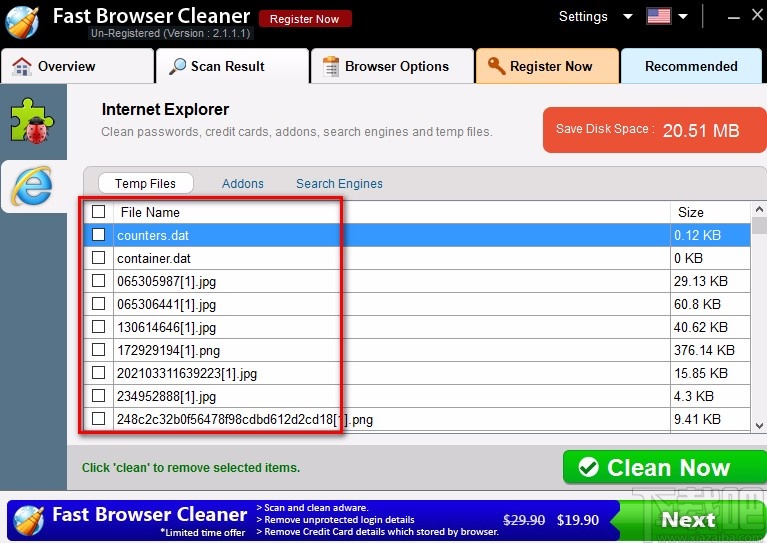
Task: Select the container.dat file name
Action: [154, 258]
